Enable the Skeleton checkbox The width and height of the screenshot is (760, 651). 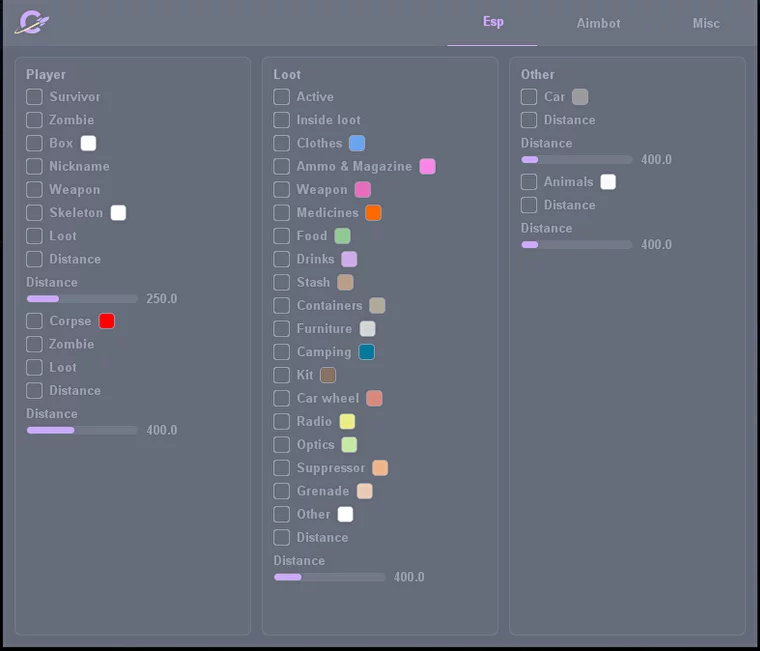coord(34,213)
